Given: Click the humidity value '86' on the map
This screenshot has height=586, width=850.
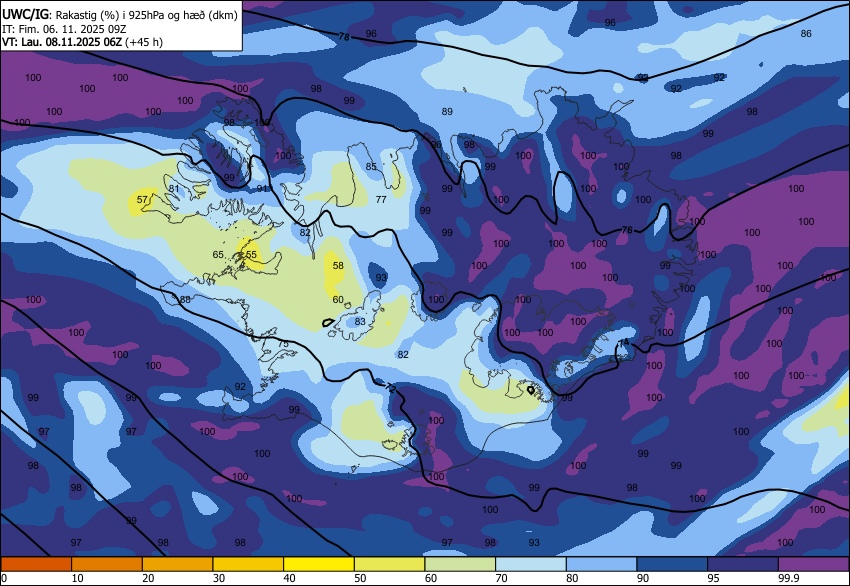Looking at the screenshot, I should click(806, 34).
